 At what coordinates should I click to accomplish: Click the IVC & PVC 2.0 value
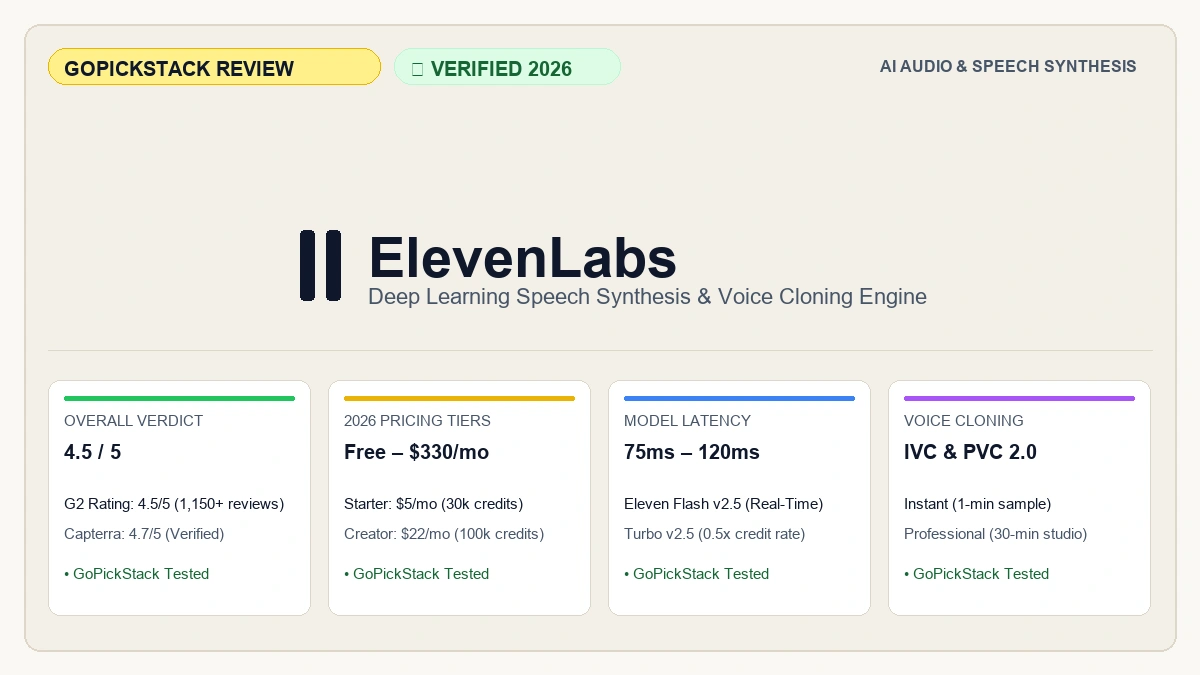[x=970, y=452]
